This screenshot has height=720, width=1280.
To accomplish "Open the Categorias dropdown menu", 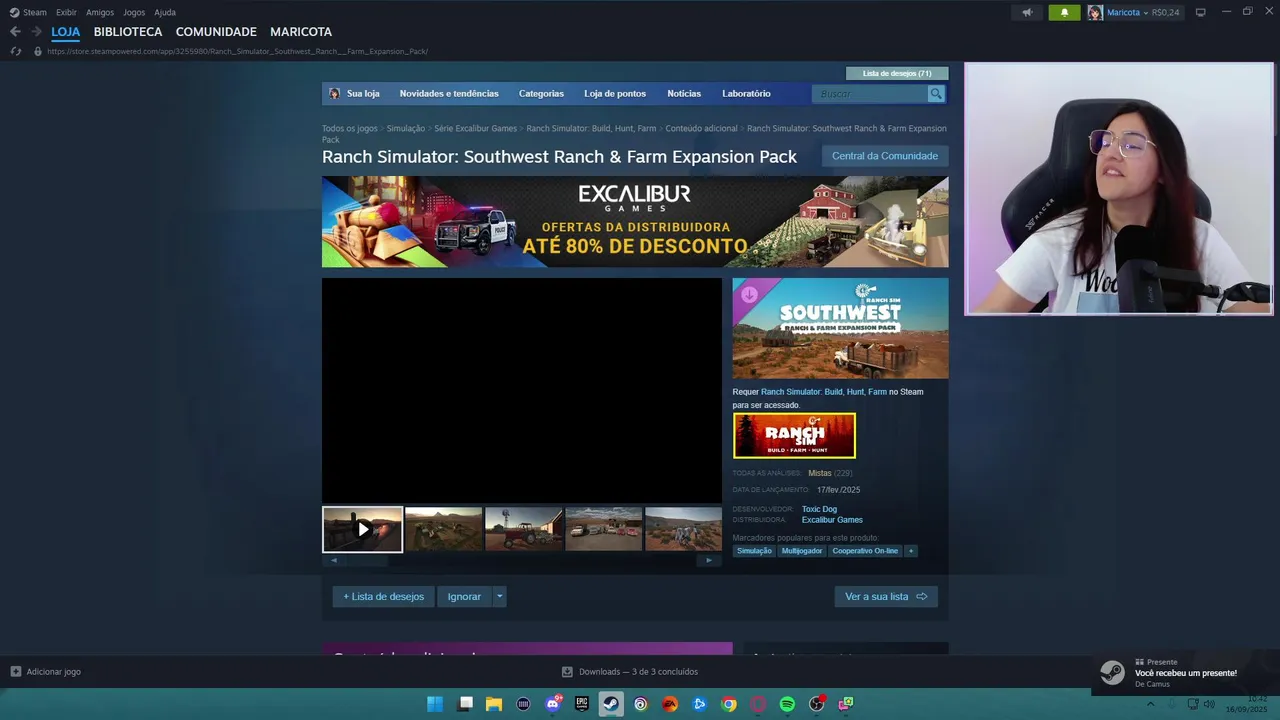I will pyautogui.click(x=541, y=93).
